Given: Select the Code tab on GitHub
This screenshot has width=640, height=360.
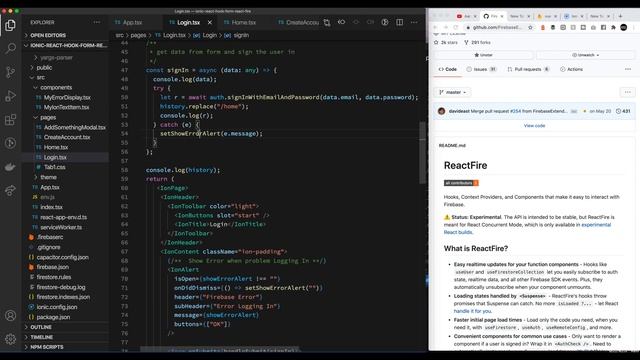Looking at the screenshot, I should pyautogui.click(x=447, y=69).
